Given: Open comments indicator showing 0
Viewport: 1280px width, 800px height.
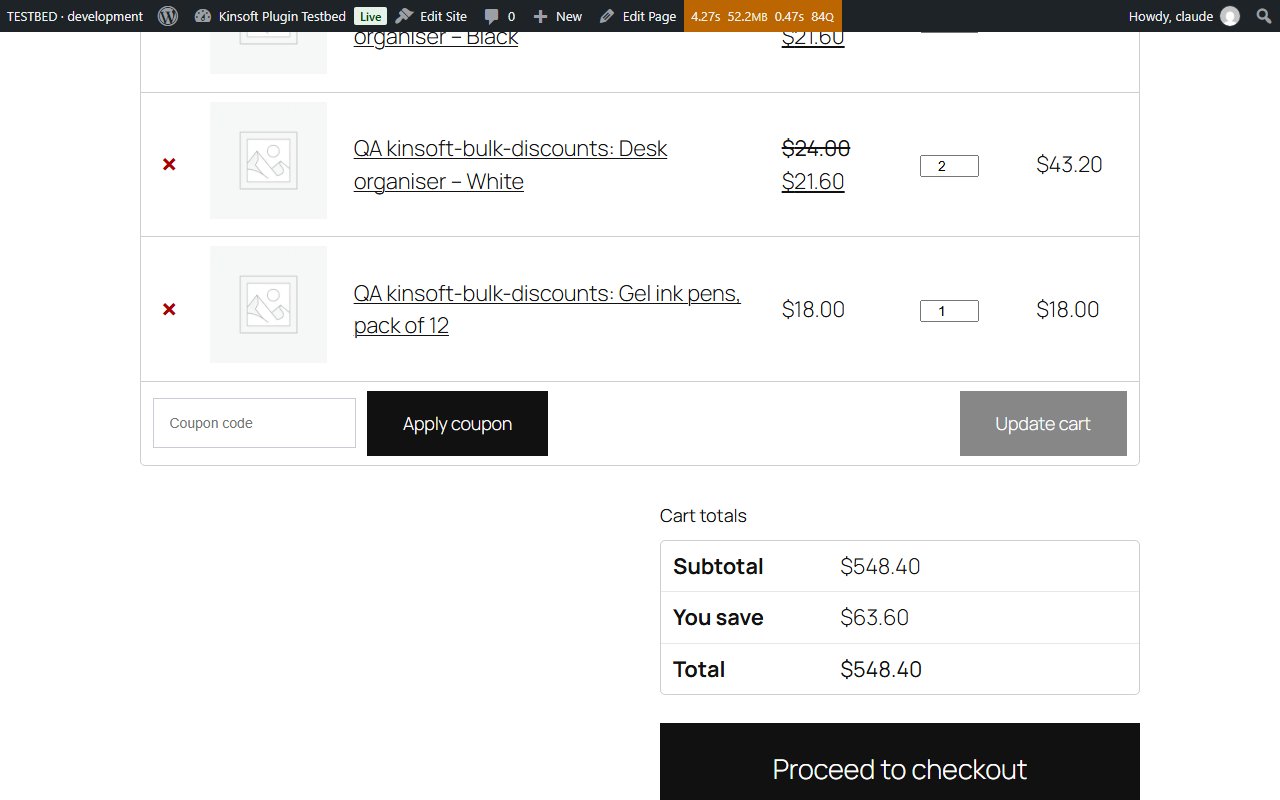Looking at the screenshot, I should [x=500, y=16].
